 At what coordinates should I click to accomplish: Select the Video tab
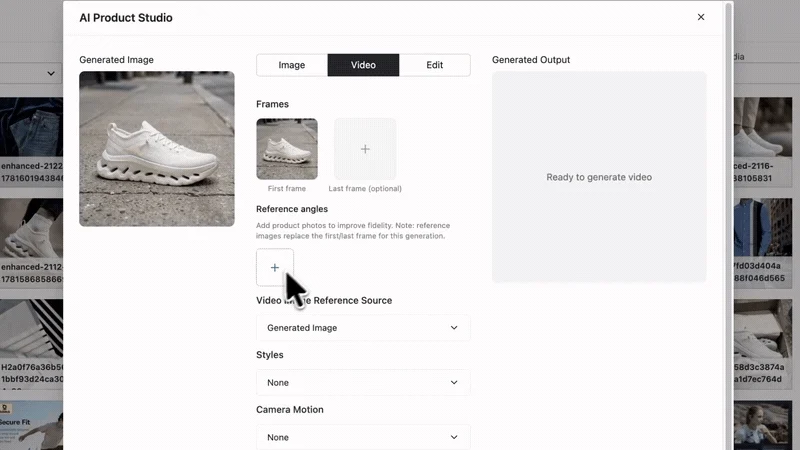pos(363,65)
